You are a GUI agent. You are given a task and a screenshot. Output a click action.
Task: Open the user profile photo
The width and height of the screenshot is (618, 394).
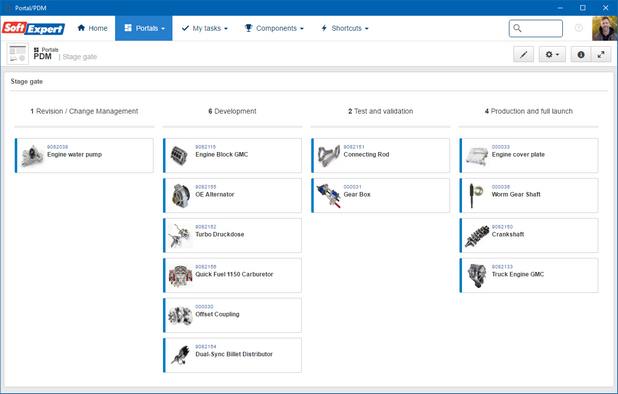[605, 28]
